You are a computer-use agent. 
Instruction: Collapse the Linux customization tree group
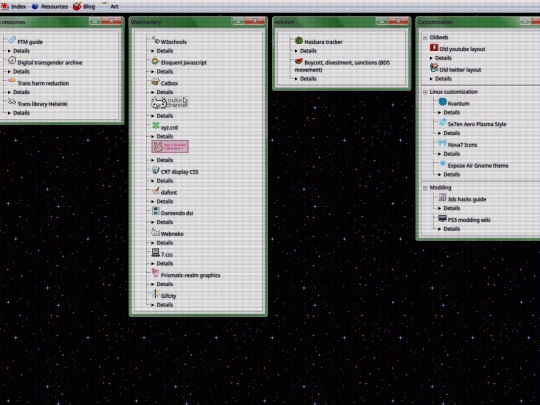(x=426, y=92)
